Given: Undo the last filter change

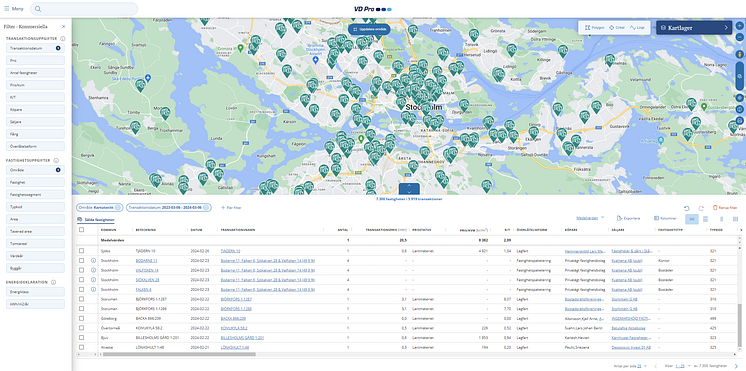Looking at the screenshot, I should click(x=687, y=208).
